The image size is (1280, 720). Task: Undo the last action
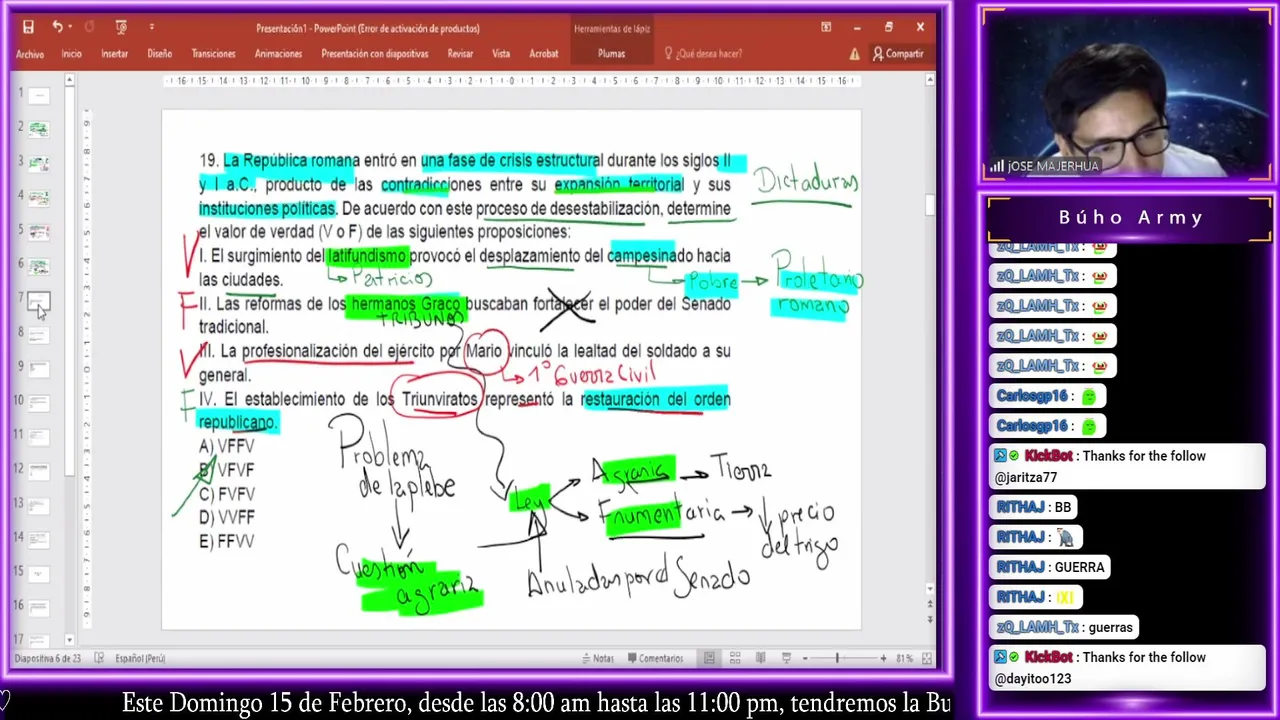[57, 27]
